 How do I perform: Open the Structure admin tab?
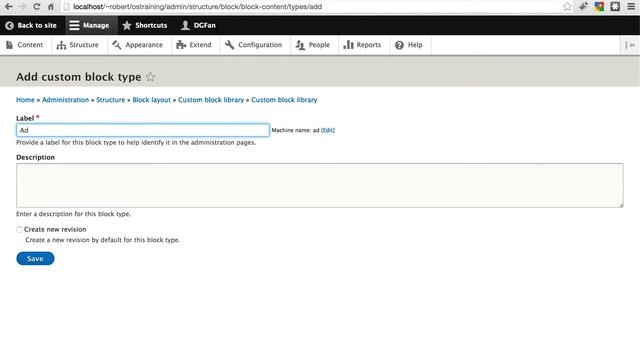(78, 45)
